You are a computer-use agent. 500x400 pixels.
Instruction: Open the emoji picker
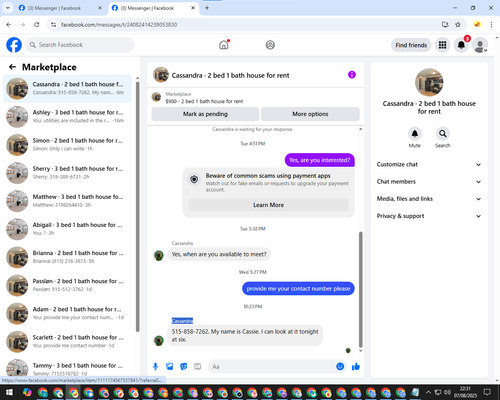[340, 367]
